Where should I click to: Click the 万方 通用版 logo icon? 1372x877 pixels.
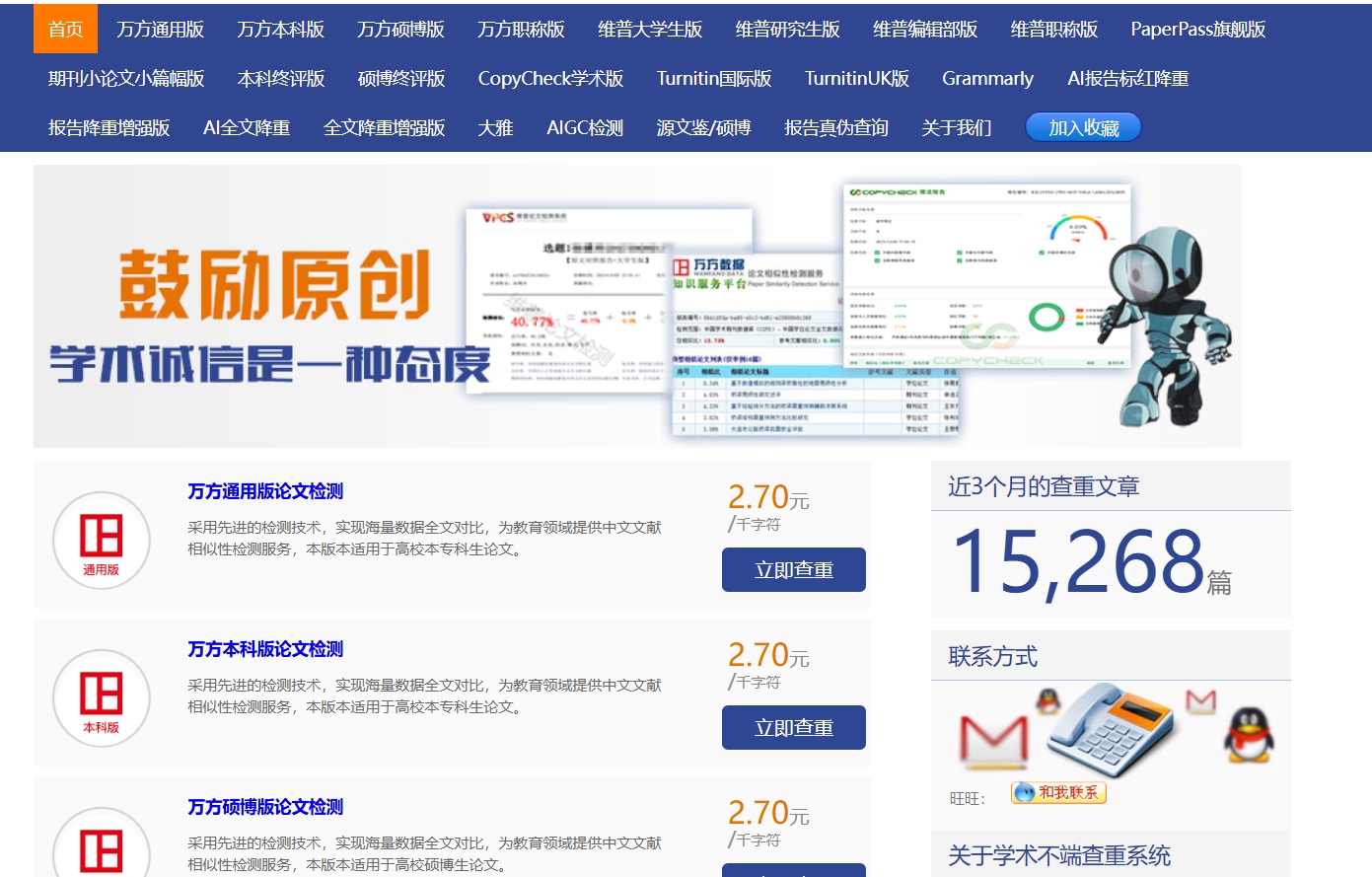tap(101, 540)
